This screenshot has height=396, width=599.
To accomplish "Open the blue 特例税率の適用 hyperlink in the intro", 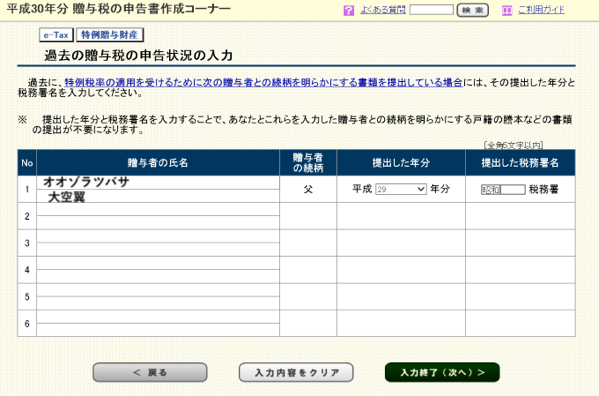I will pos(264,82).
